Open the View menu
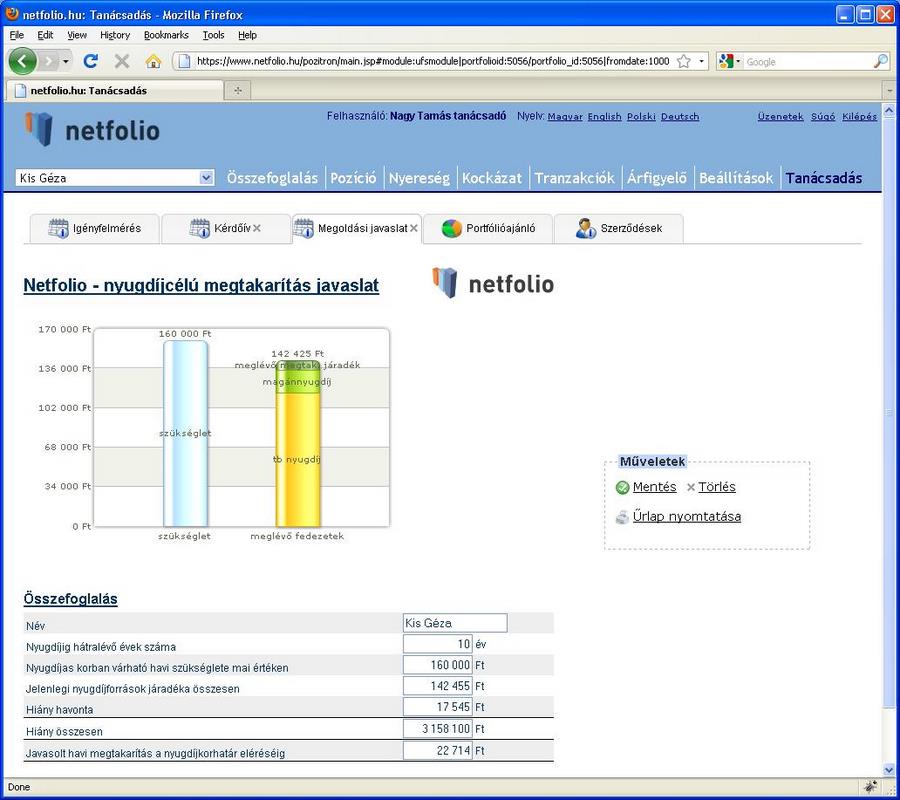 pos(77,35)
